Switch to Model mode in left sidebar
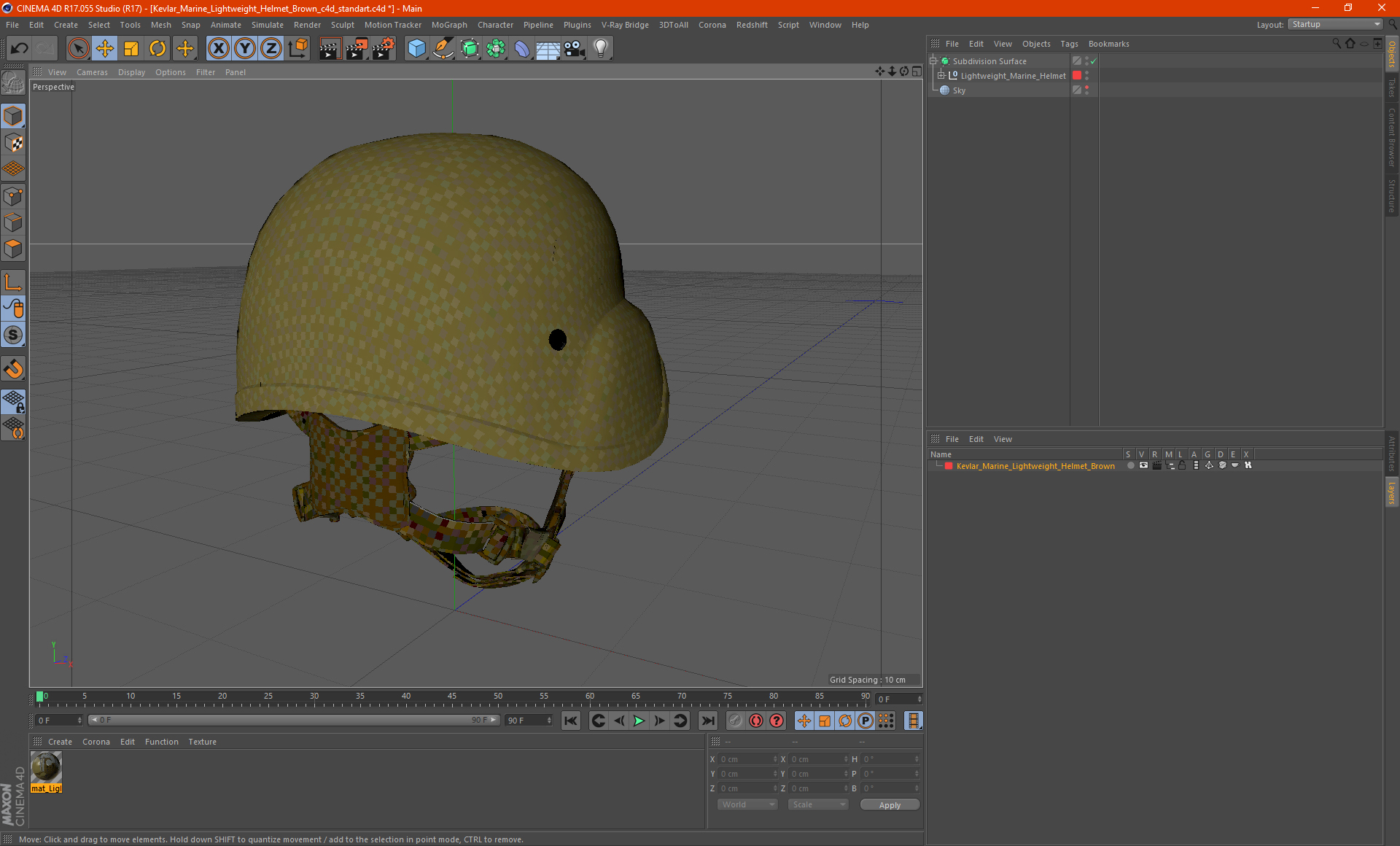 pos(13,116)
